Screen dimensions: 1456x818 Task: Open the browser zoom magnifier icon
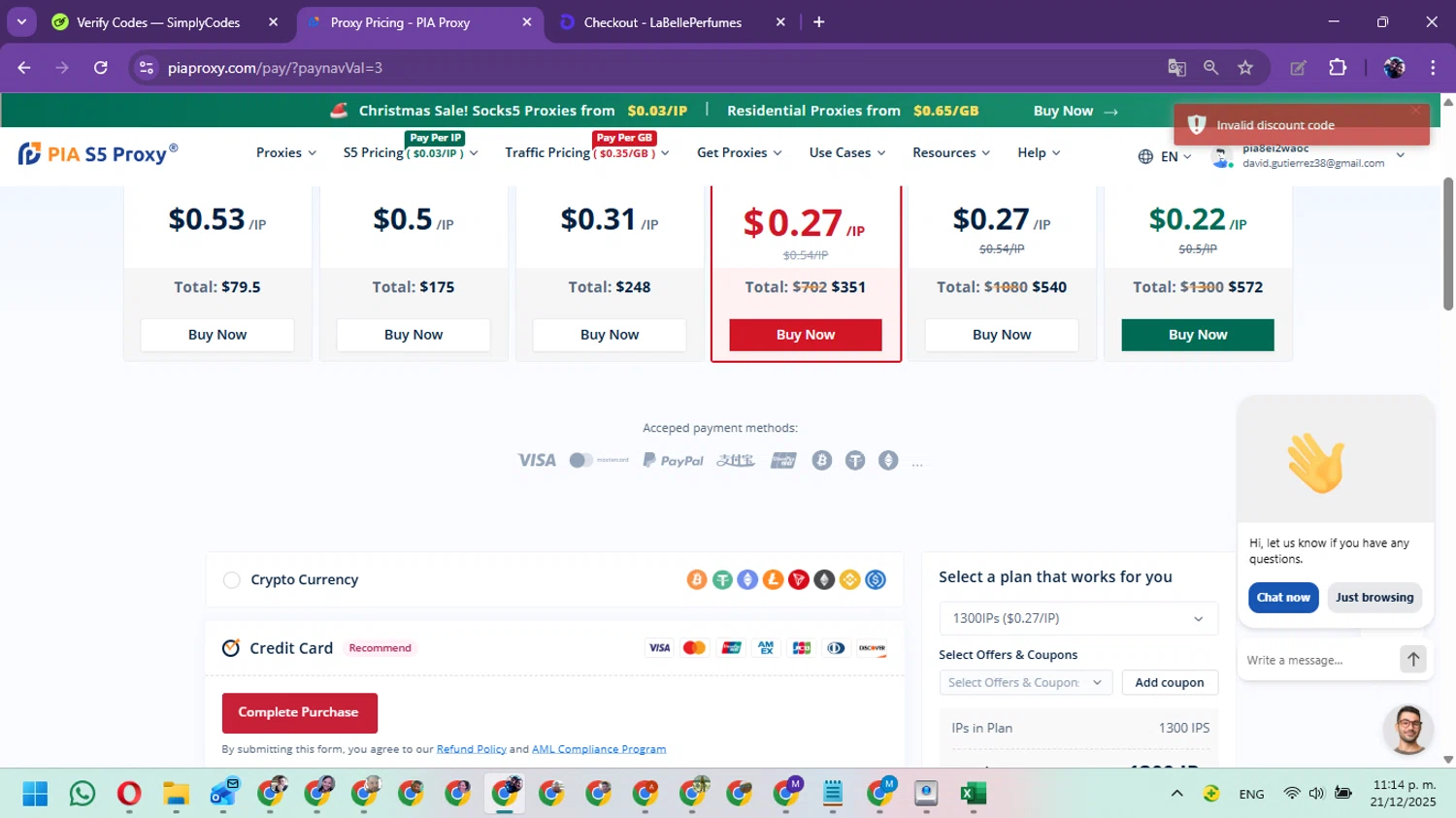point(1210,68)
